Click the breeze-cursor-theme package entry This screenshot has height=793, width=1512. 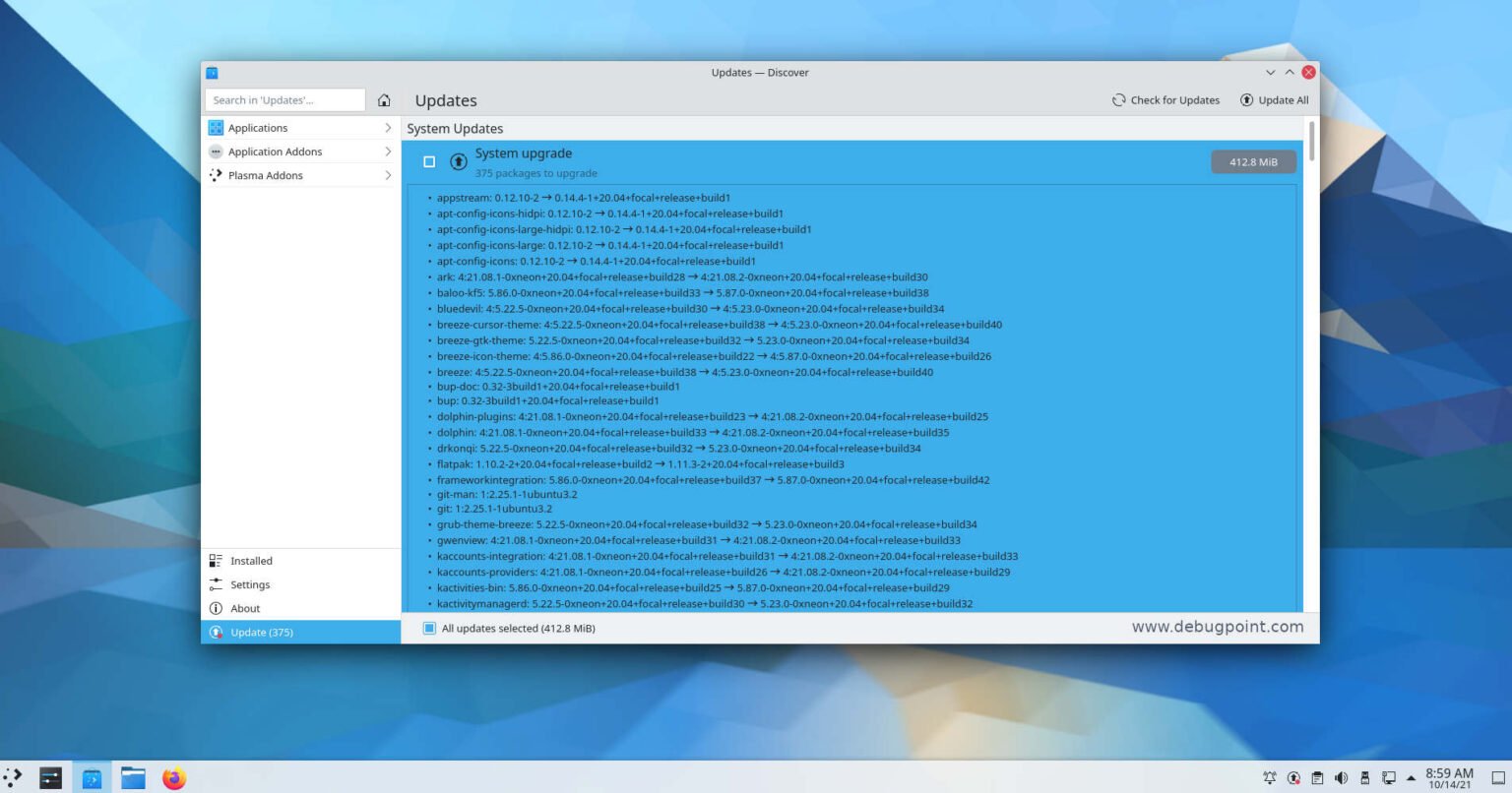coord(720,325)
